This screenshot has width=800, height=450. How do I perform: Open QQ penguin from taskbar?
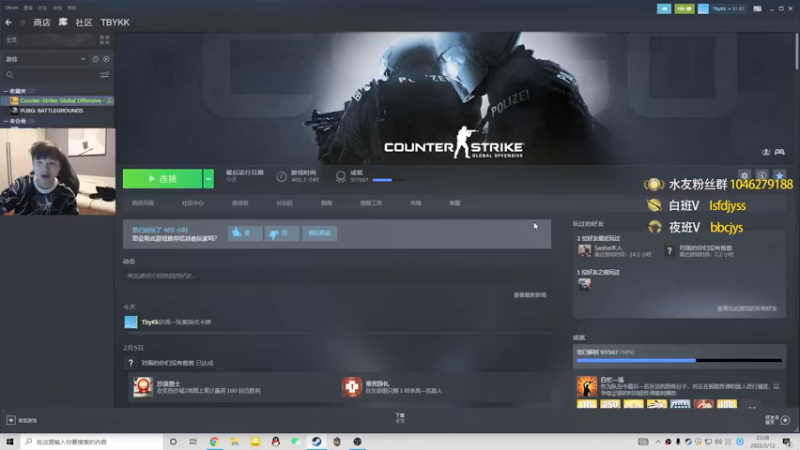click(276, 441)
